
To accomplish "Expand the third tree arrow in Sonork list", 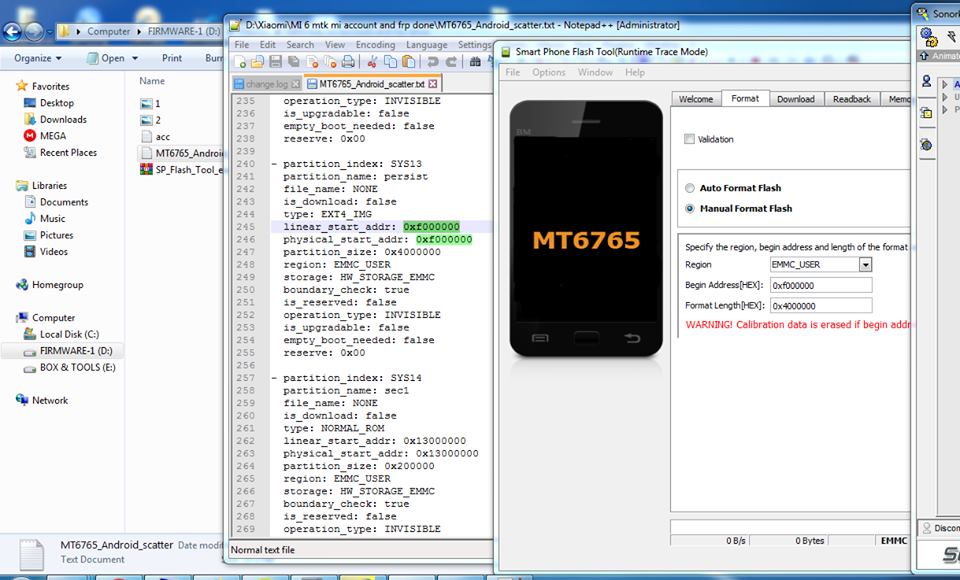I will click(x=945, y=110).
